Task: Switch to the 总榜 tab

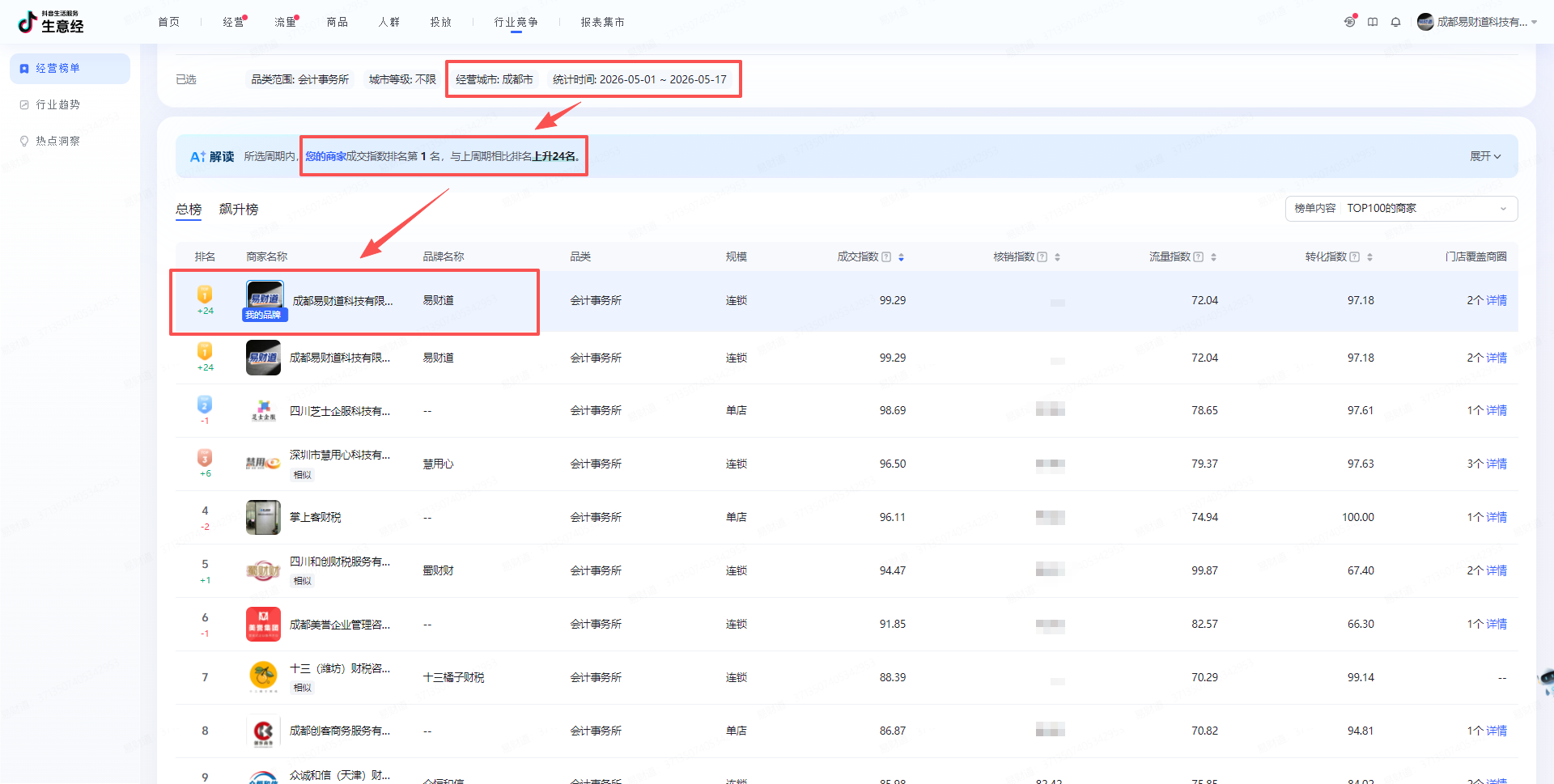Action: pyautogui.click(x=189, y=210)
